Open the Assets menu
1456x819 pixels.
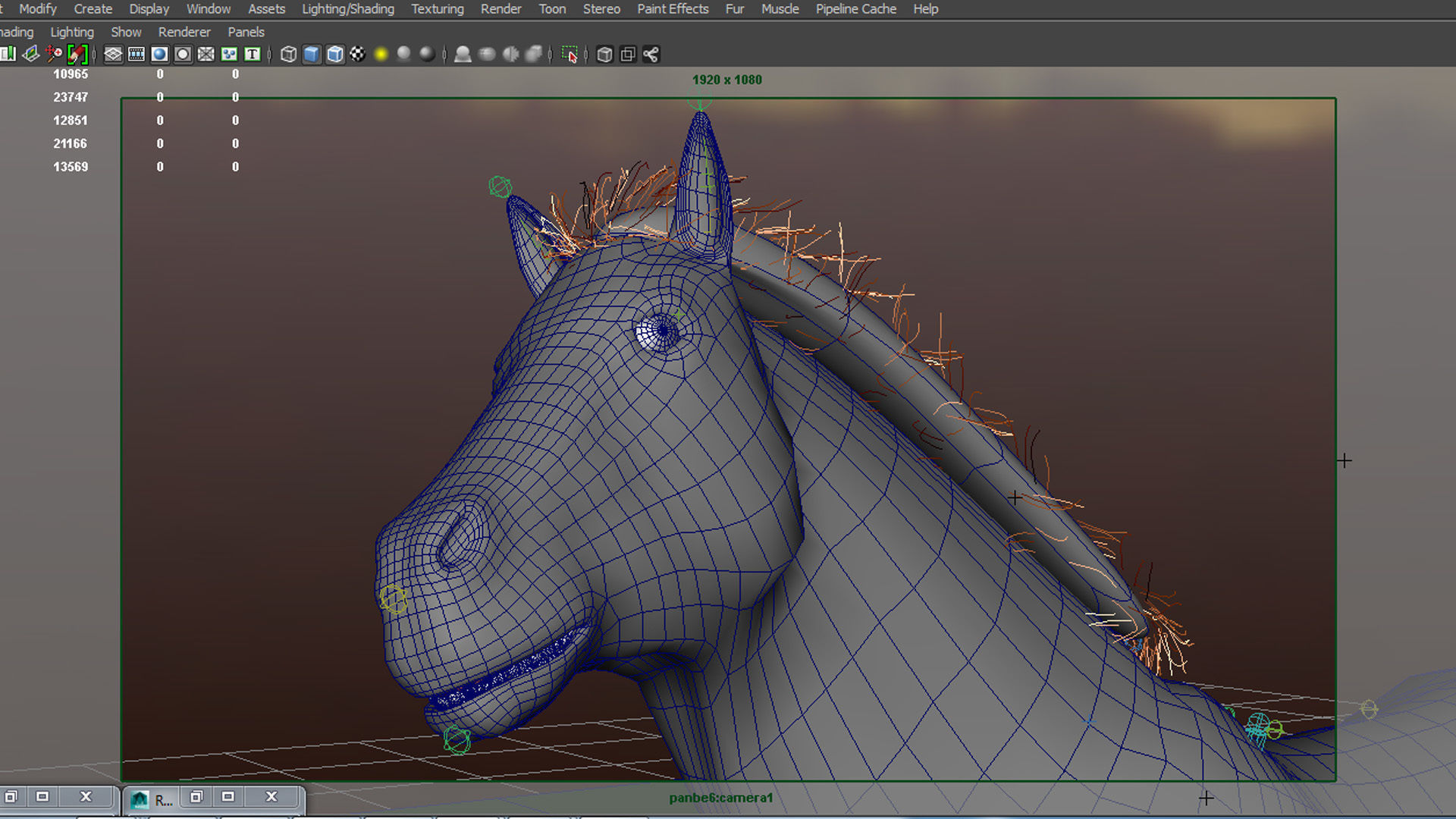pos(267,9)
